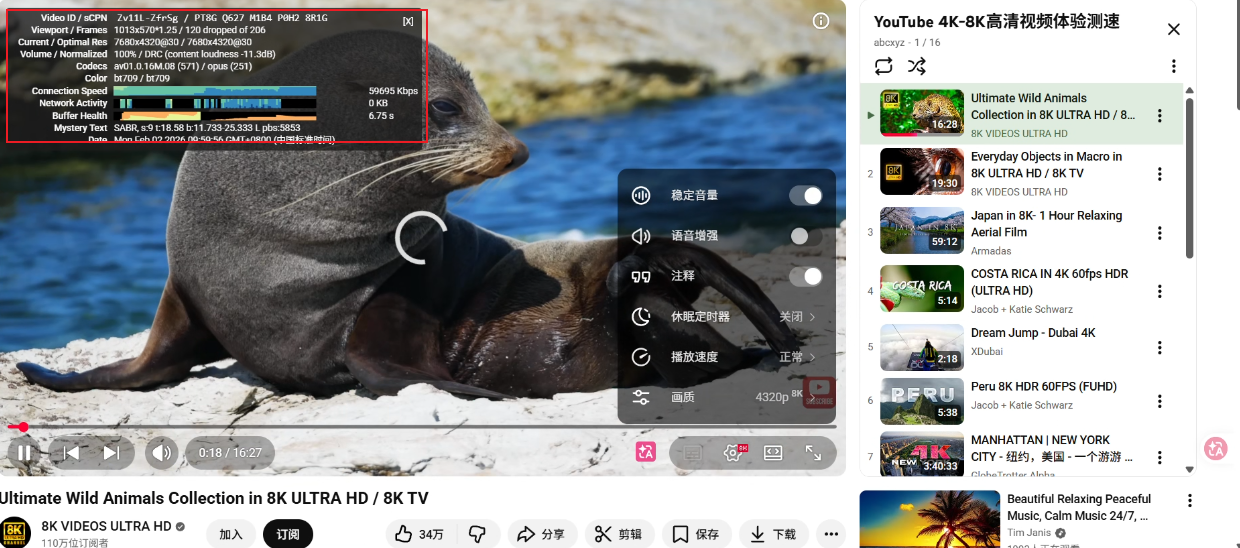Click the 下载 download button

[x=774, y=534]
